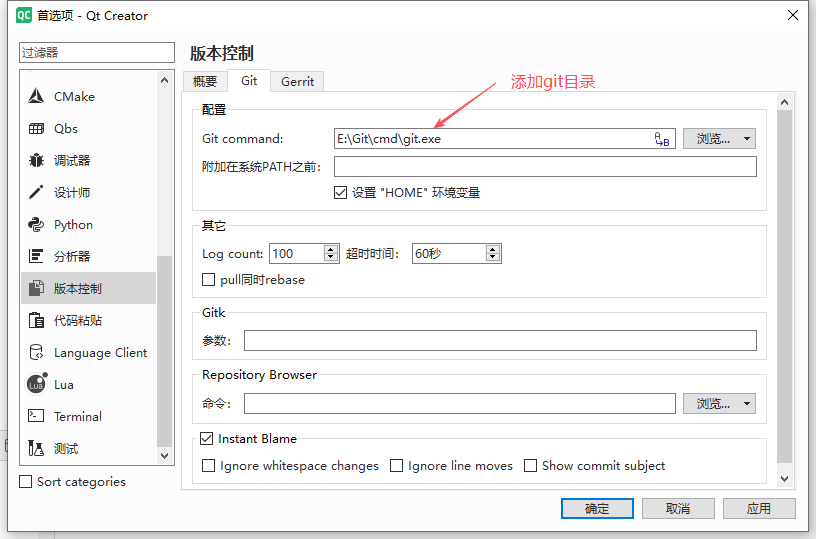Enable the pull with rebase checkbox

(x=208, y=280)
